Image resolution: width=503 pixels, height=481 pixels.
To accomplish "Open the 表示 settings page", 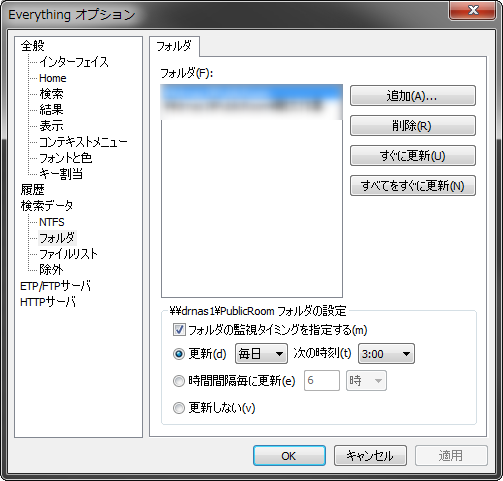I will pyautogui.click(x=51, y=126).
